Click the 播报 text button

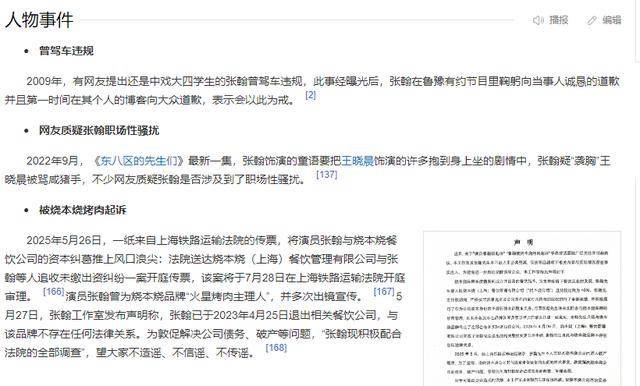(x=558, y=20)
